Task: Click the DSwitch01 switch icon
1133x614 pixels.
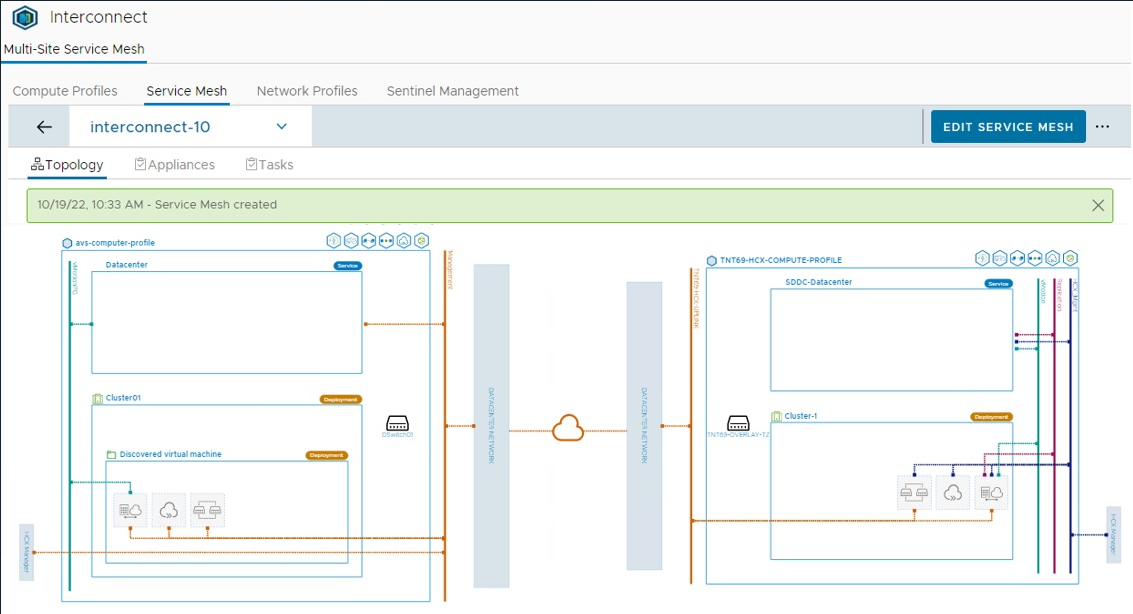Action: (397, 423)
